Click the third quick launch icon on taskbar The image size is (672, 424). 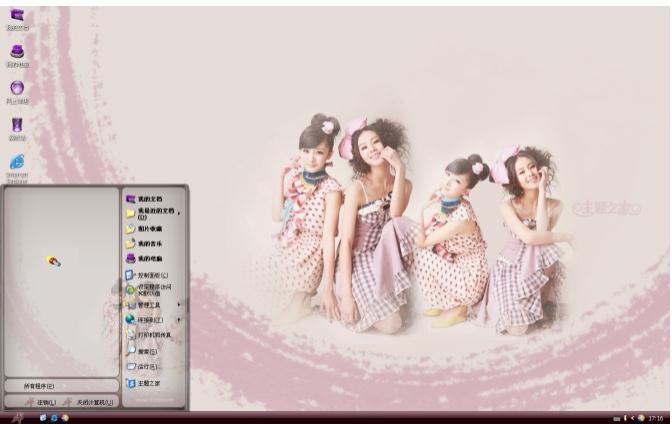tap(65, 418)
